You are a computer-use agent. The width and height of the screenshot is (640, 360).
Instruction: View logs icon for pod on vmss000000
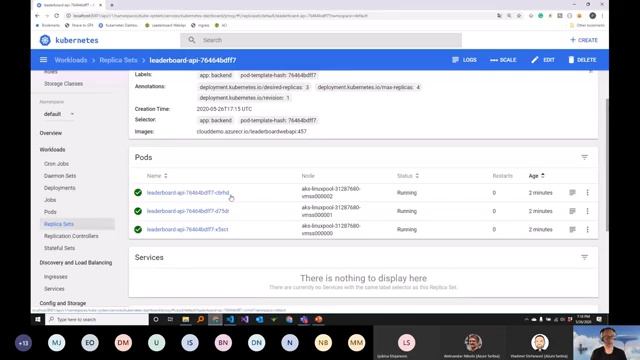tap(572, 229)
